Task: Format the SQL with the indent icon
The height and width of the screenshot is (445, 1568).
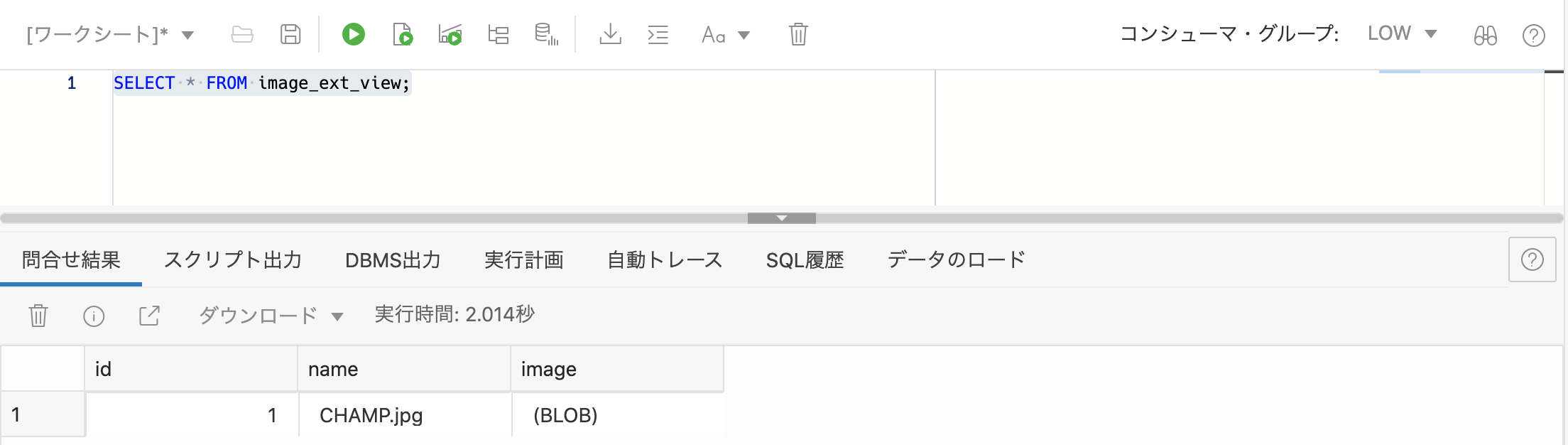Action: coord(658,34)
